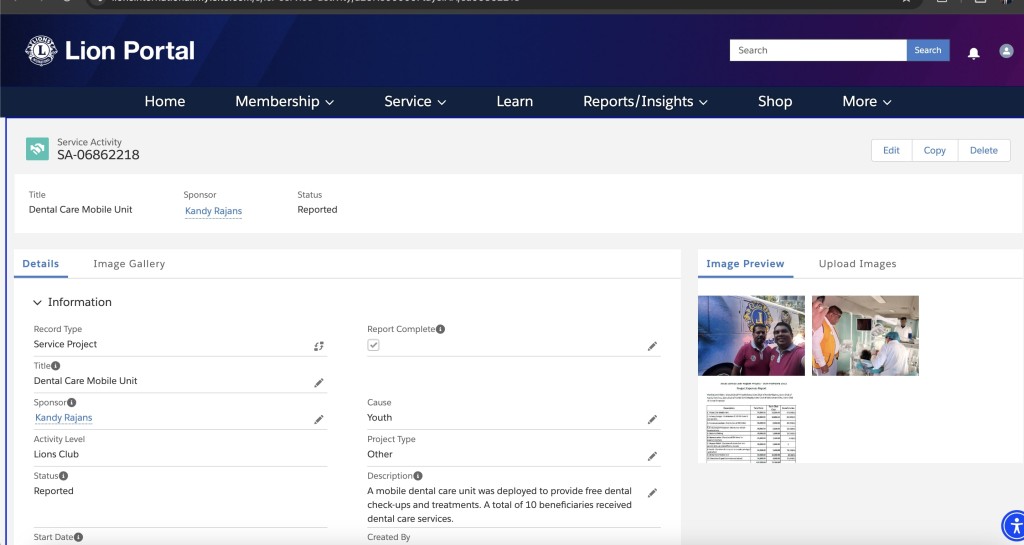Open the Shop menu item
Viewport: 1024px width, 545px height.
[x=775, y=101]
